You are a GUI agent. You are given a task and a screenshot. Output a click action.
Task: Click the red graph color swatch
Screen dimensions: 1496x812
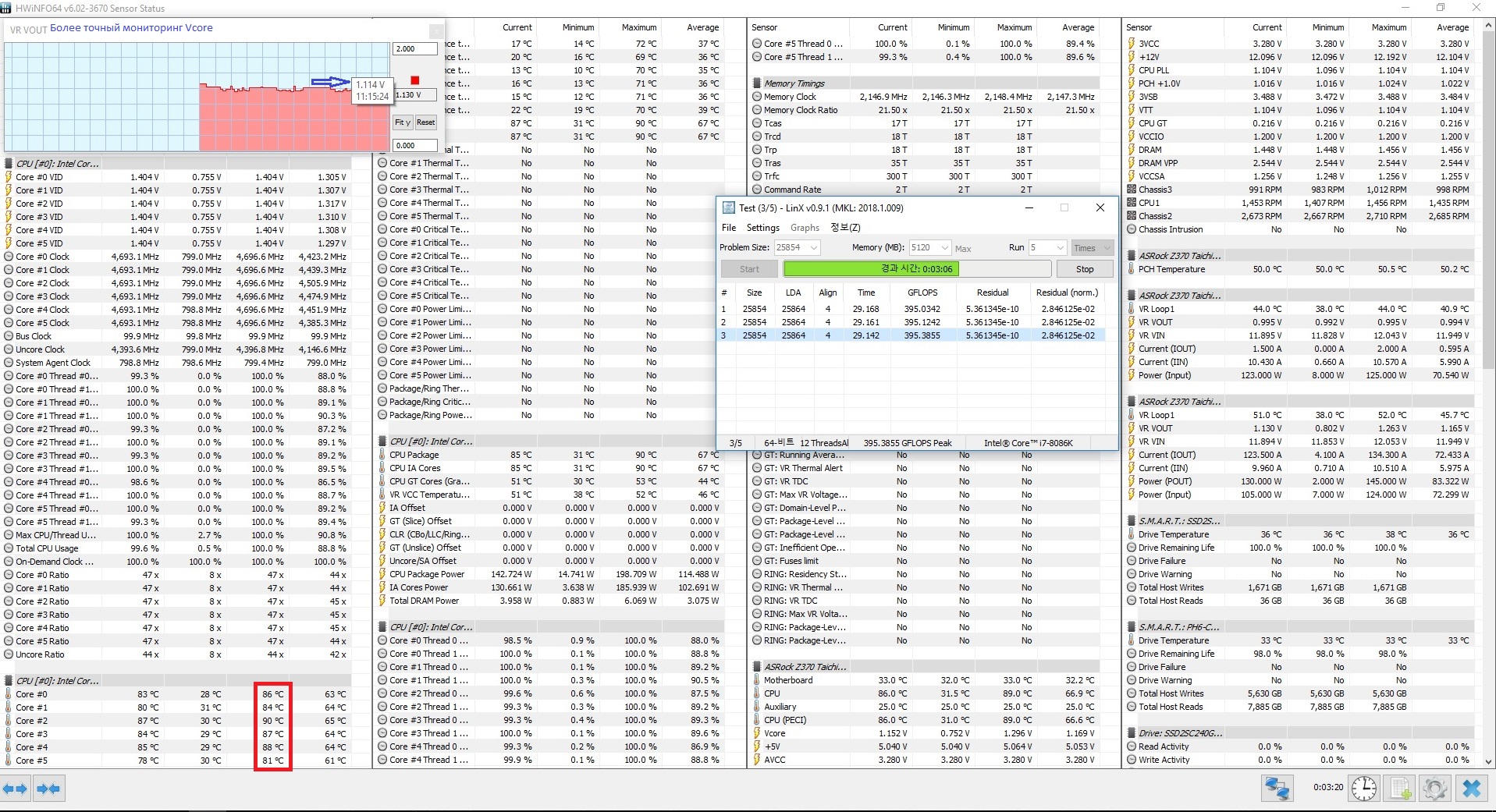click(415, 80)
